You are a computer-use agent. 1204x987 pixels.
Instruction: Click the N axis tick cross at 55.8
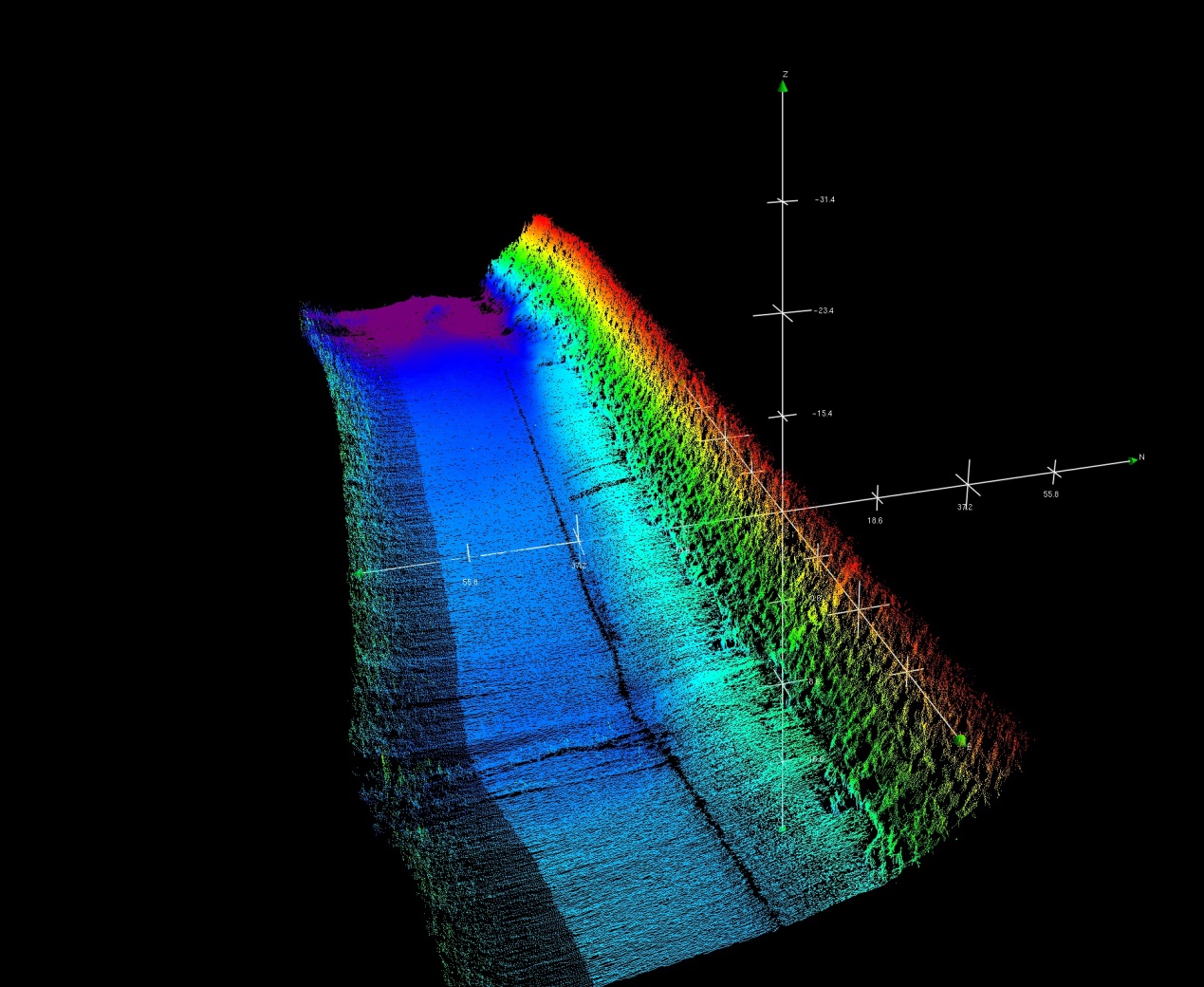[1053, 472]
